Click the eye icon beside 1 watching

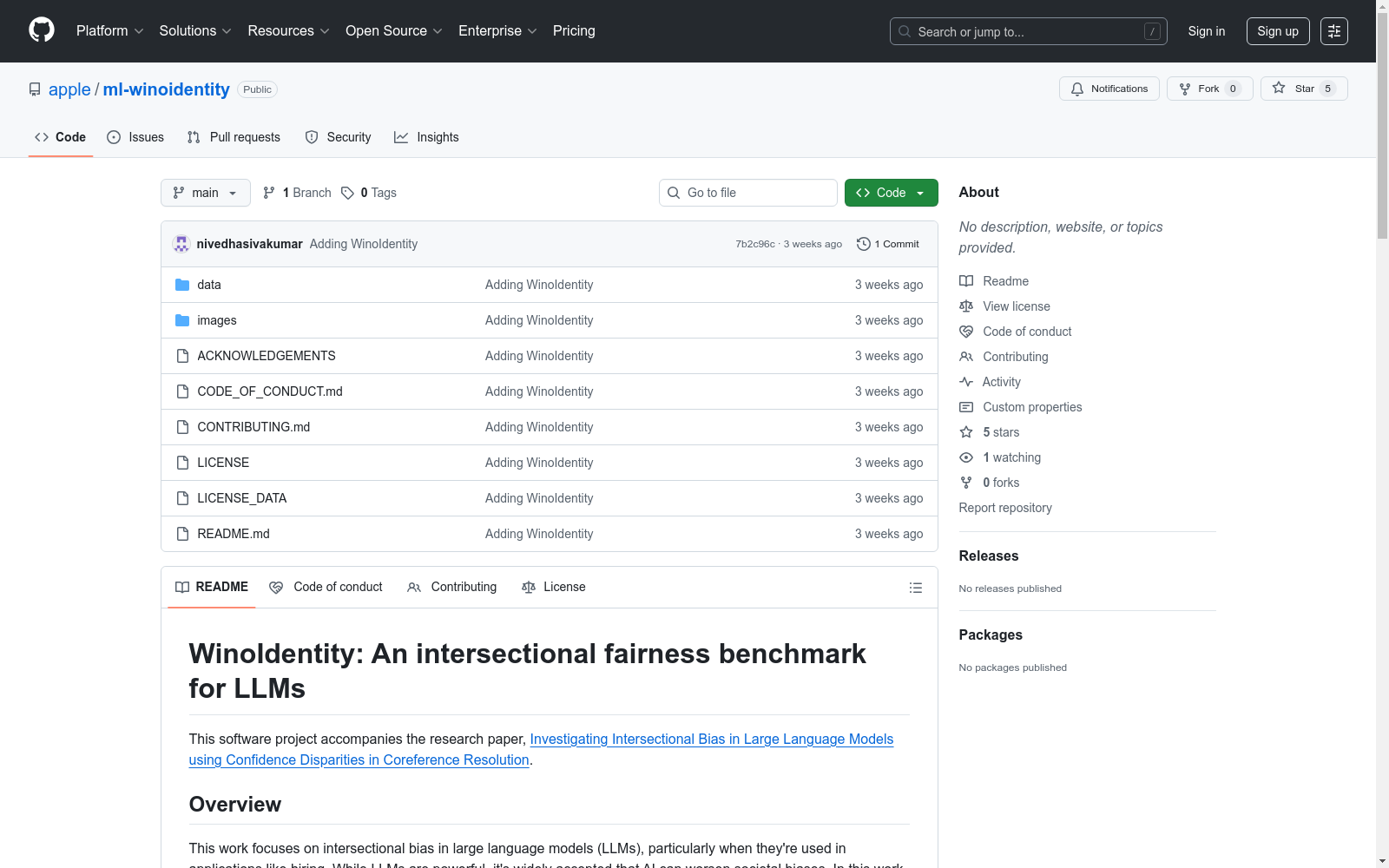point(966,457)
